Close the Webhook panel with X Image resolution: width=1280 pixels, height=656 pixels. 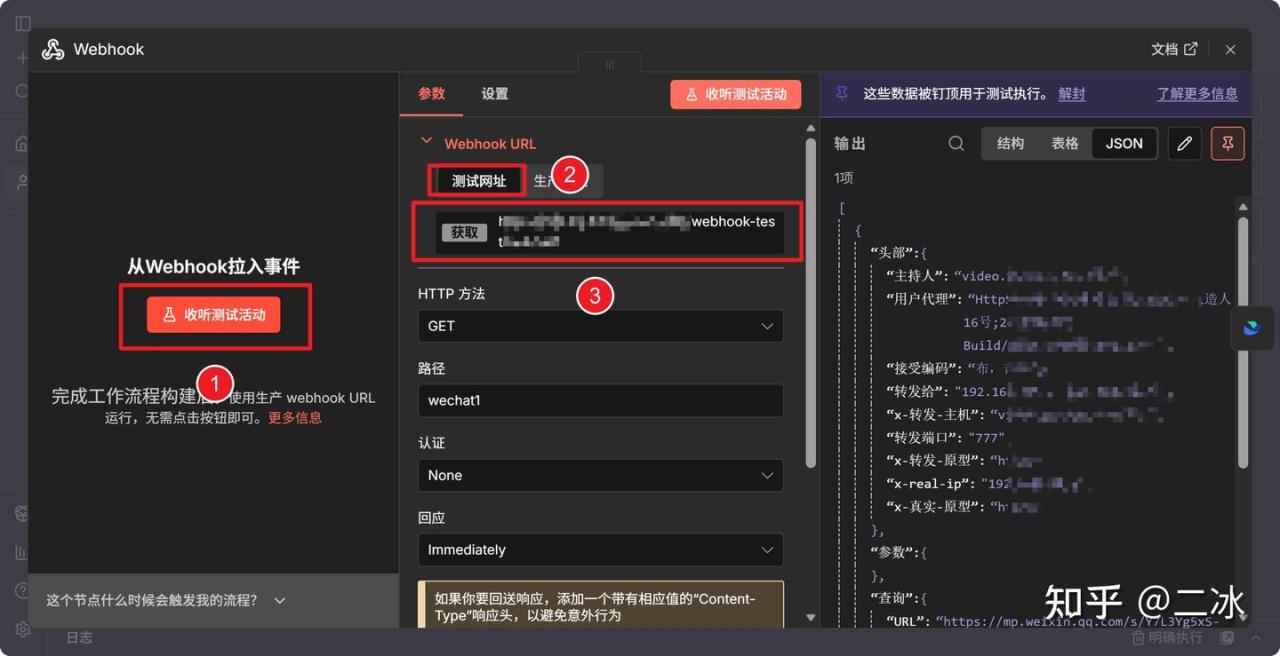[x=1230, y=49]
